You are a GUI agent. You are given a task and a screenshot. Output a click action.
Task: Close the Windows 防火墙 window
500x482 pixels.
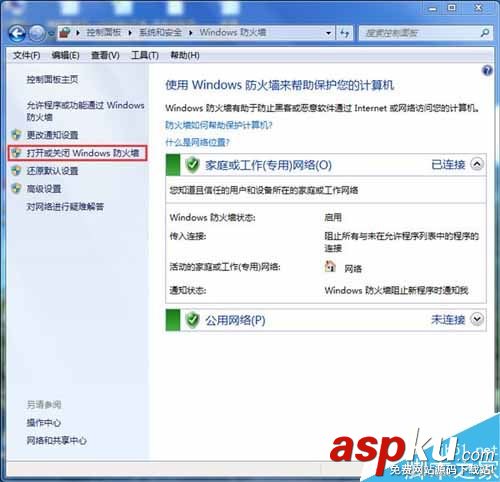coord(479,8)
